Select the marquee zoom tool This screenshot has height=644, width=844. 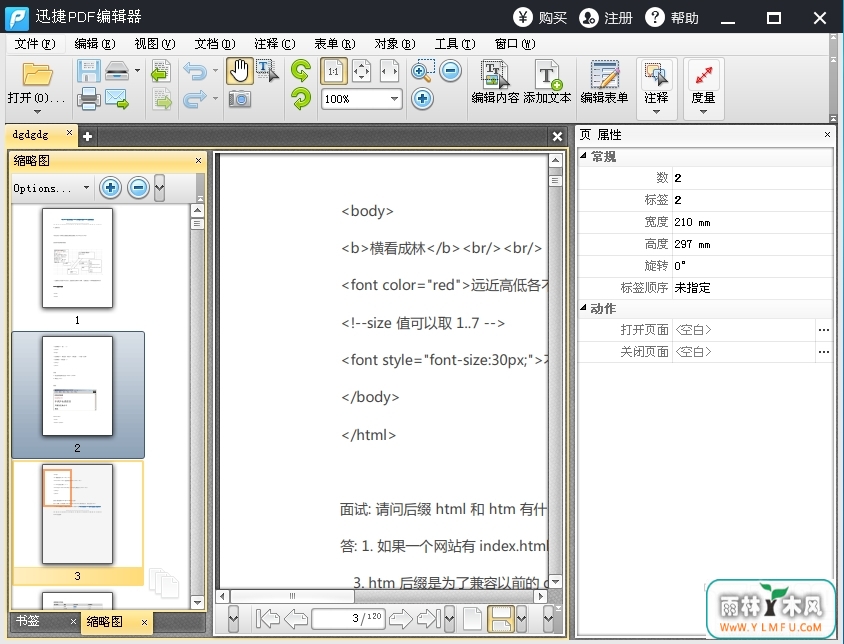click(x=423, y=71)
